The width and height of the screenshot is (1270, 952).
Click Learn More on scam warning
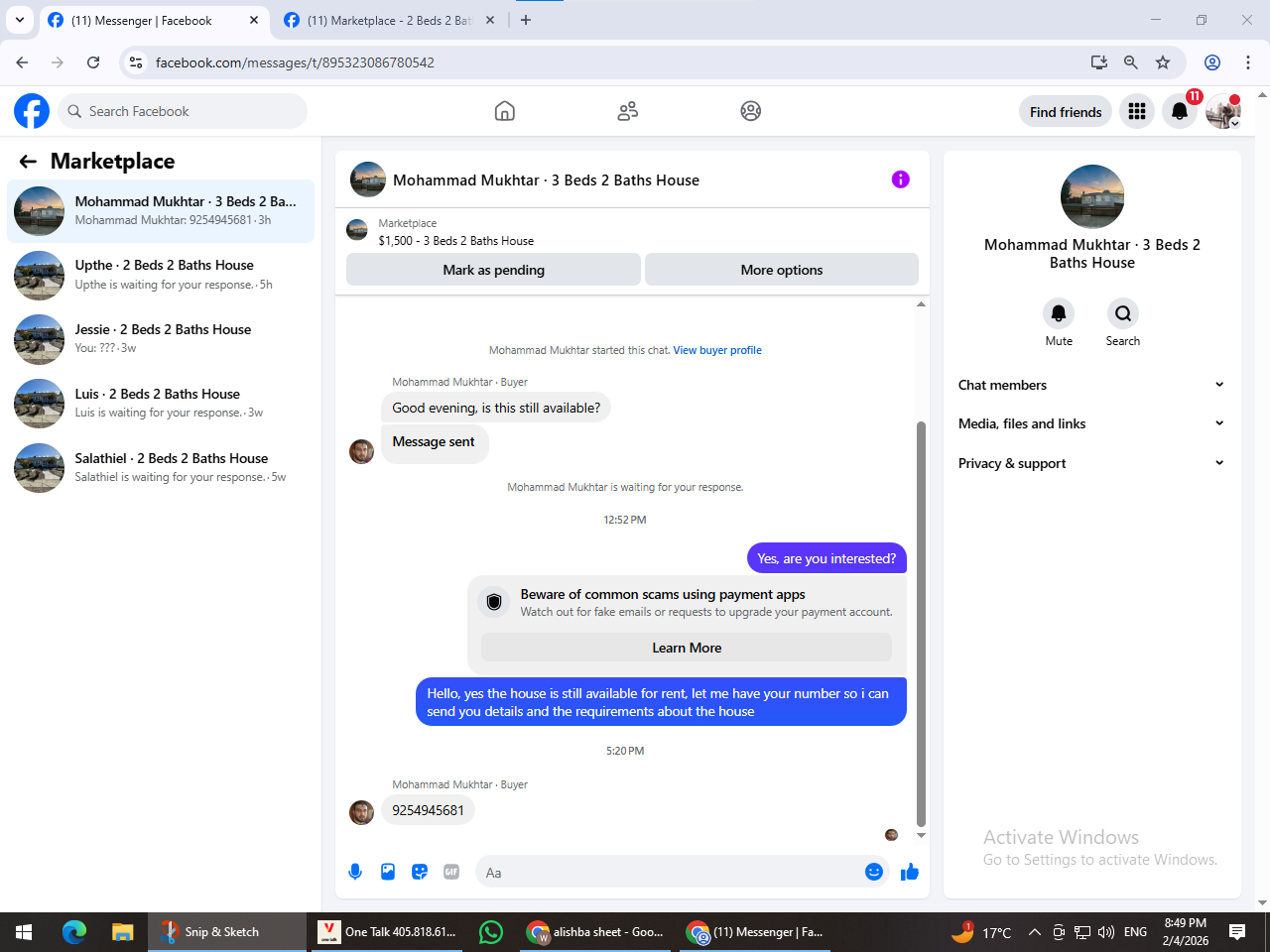pyautogui.click(x=687, y=648)
